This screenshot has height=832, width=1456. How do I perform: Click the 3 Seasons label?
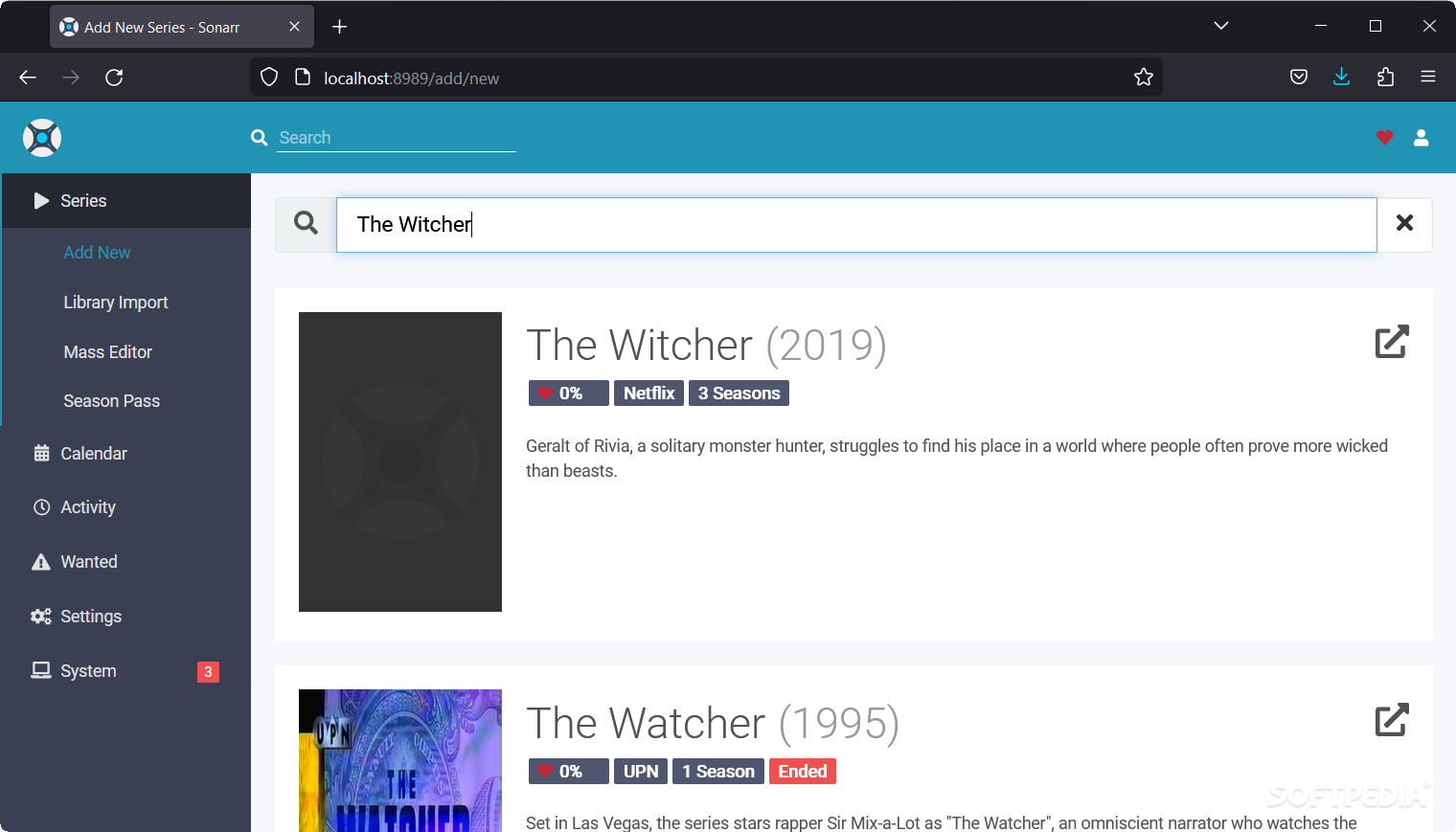[739, 394]
